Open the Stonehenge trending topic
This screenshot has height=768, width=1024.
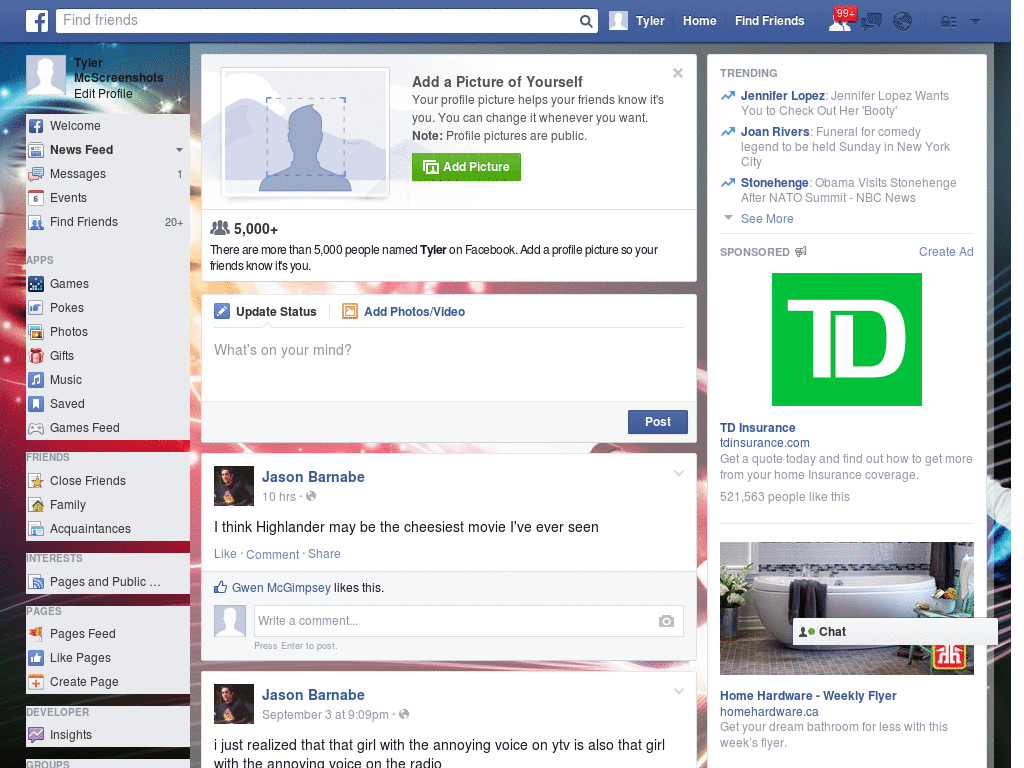[775, 183]
